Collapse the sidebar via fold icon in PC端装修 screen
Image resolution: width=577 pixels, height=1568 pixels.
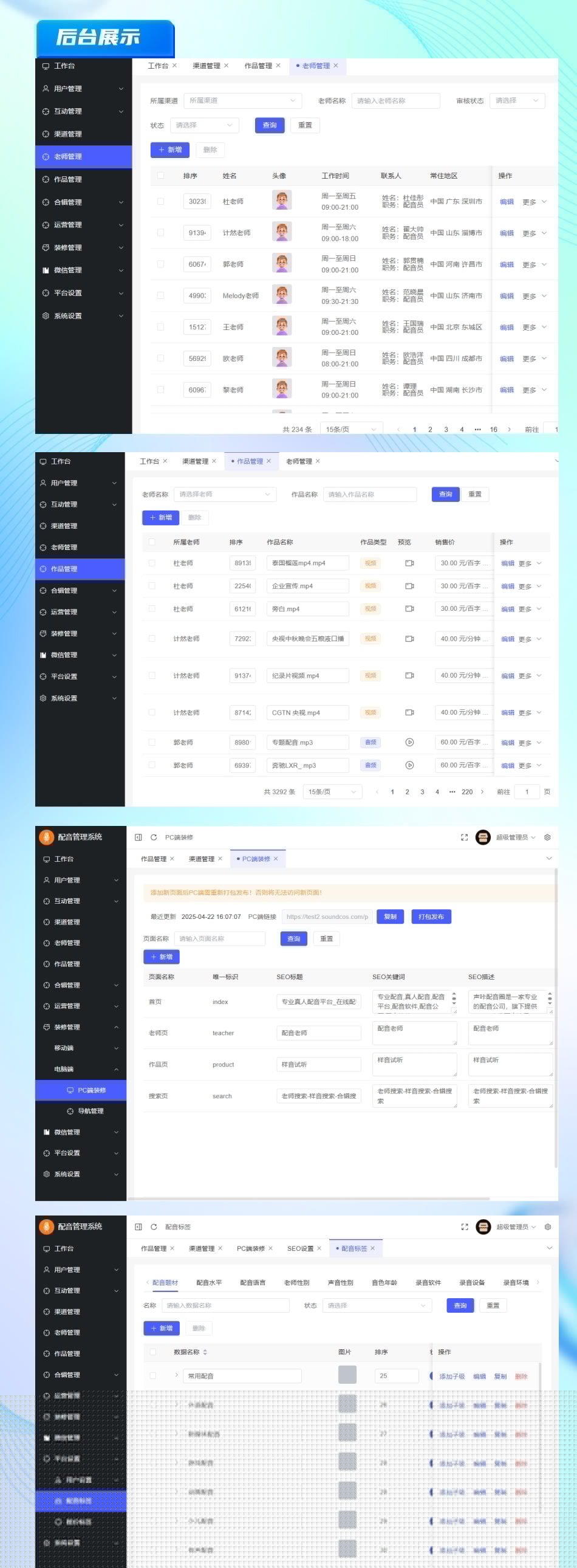coord(138,837)
